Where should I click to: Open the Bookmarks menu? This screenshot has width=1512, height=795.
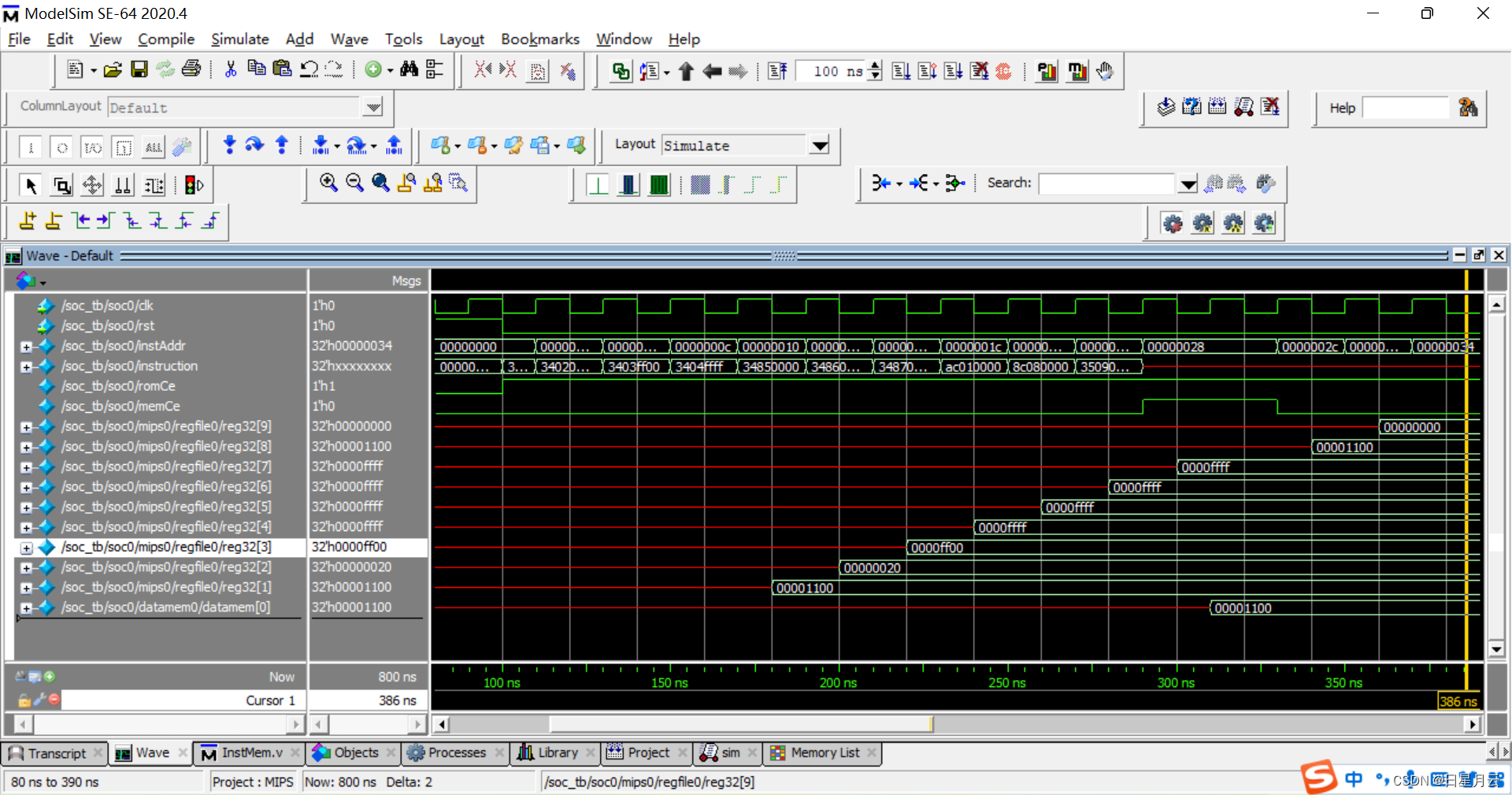click(x=540, y=39)
